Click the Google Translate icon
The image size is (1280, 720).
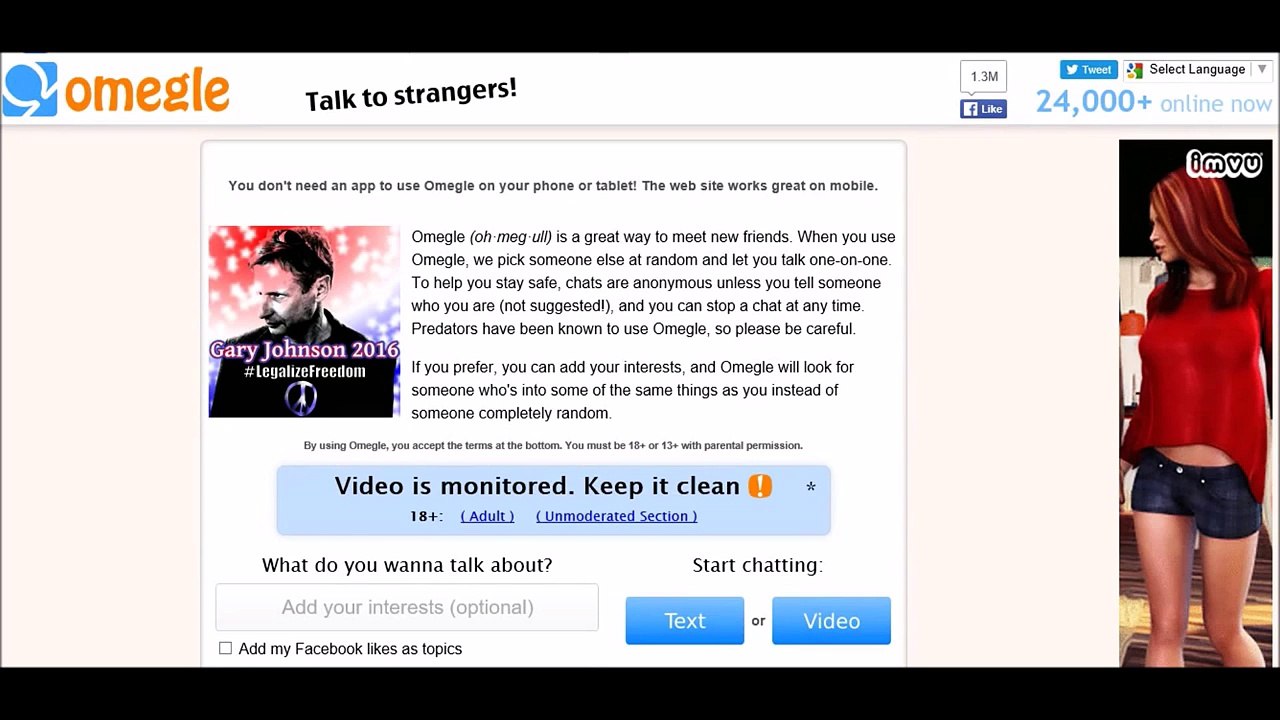[1134, 70]
